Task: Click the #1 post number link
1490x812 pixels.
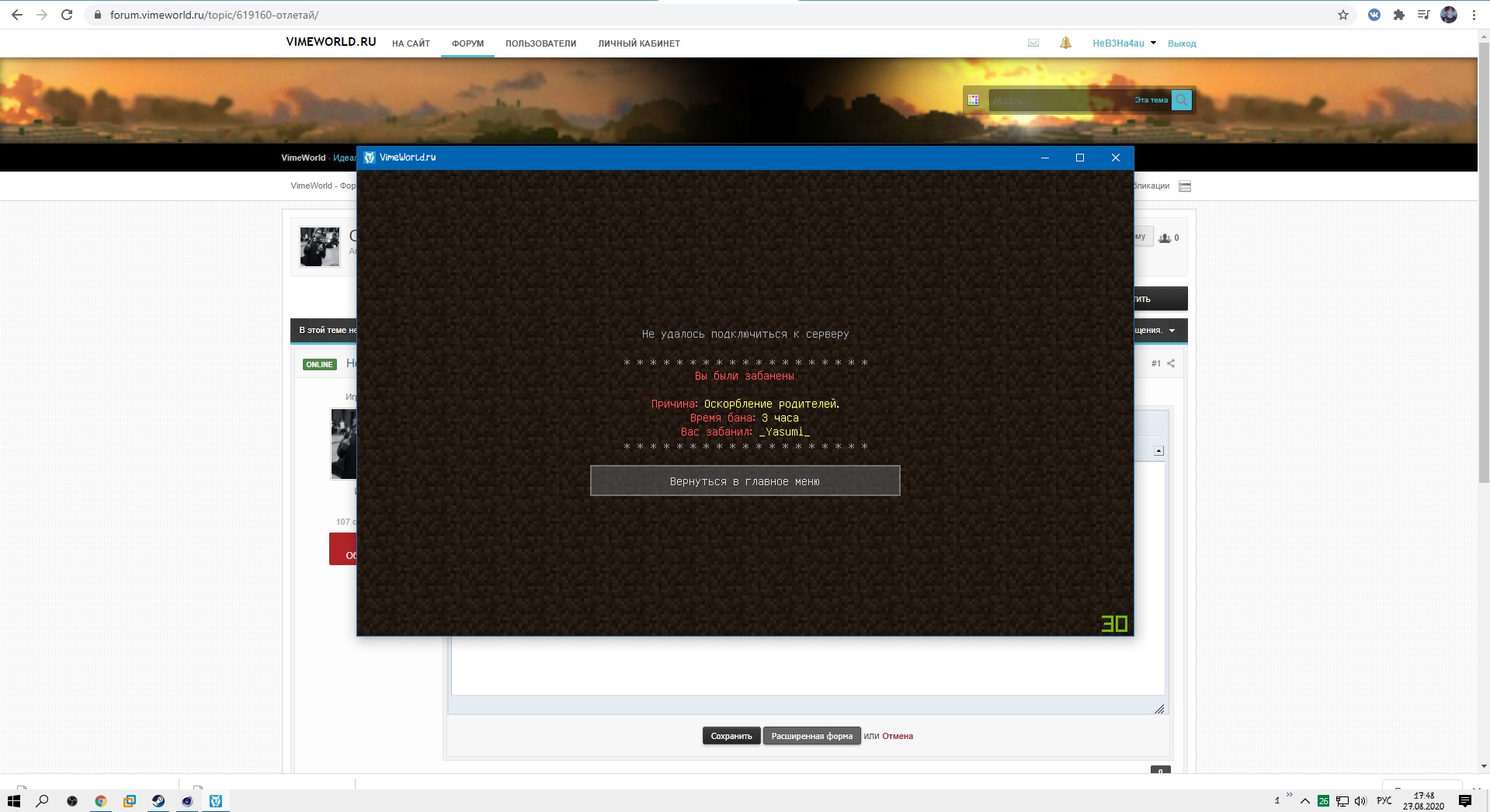Action: [1155, 363]
